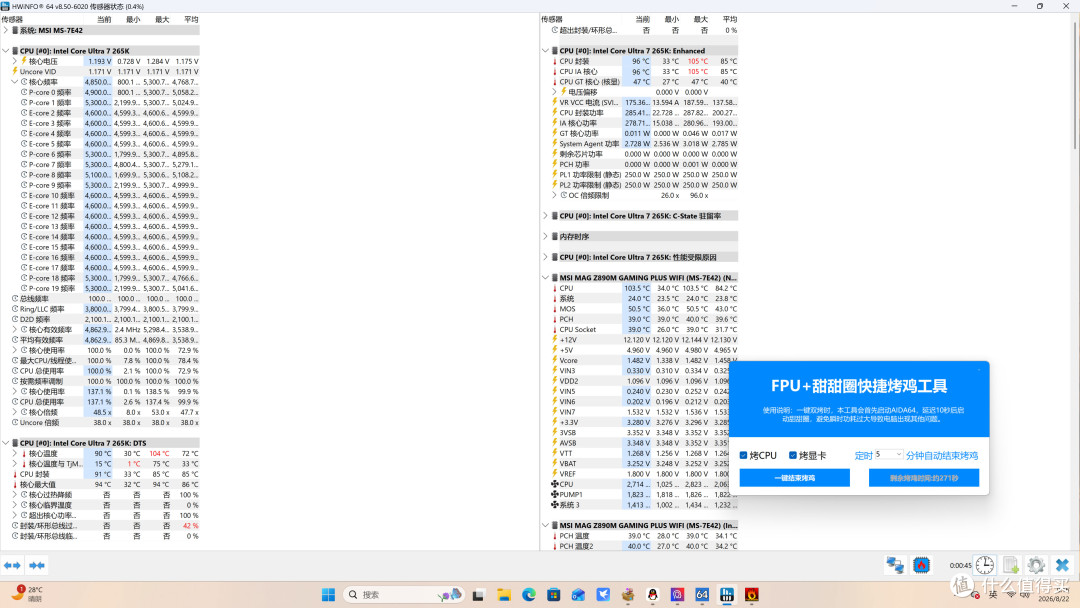Screen dimensions: 1080x608
Task: Collapse MSI MAG Z890M (MS-7E42) (N... group
Action: (x=546, y=278)
